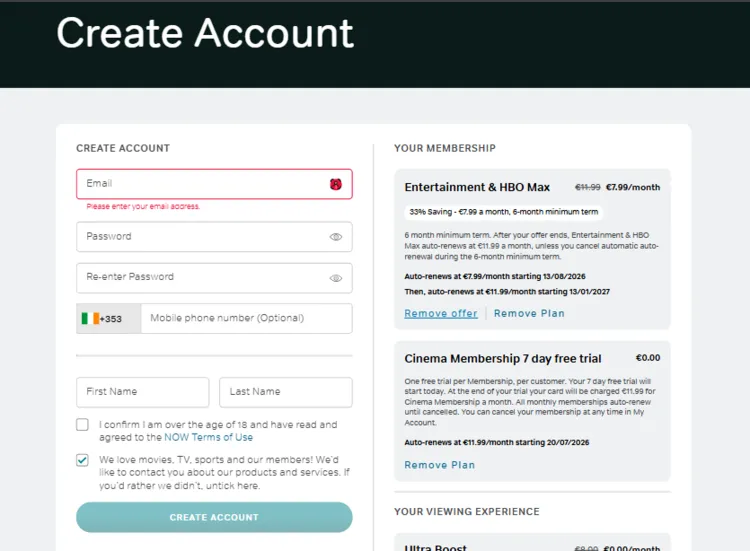
Task: Click the Create Account button
Action: point(214,517)
